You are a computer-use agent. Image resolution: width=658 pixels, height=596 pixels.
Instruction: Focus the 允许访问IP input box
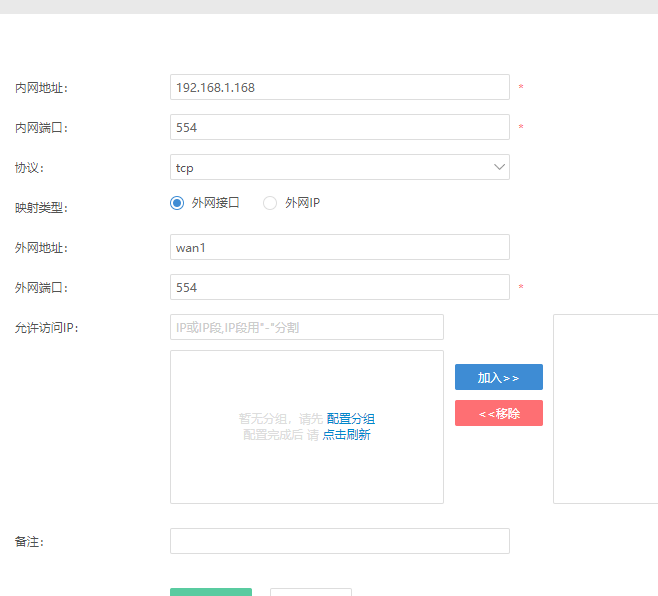(307, 327)
